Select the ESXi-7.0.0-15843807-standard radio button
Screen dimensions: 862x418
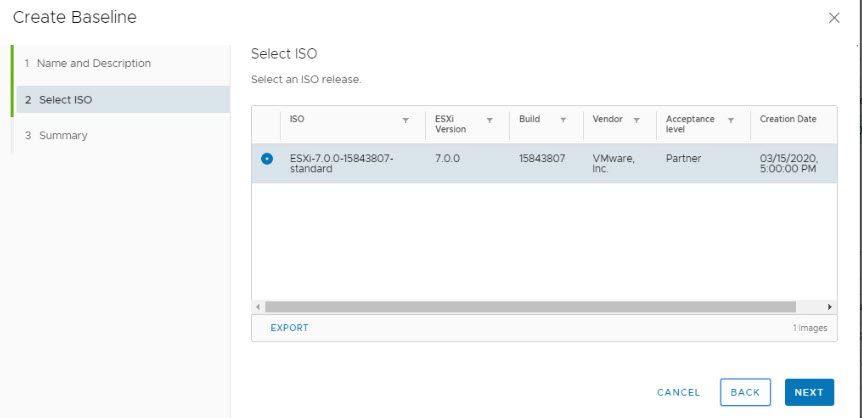tap(266, 158)
